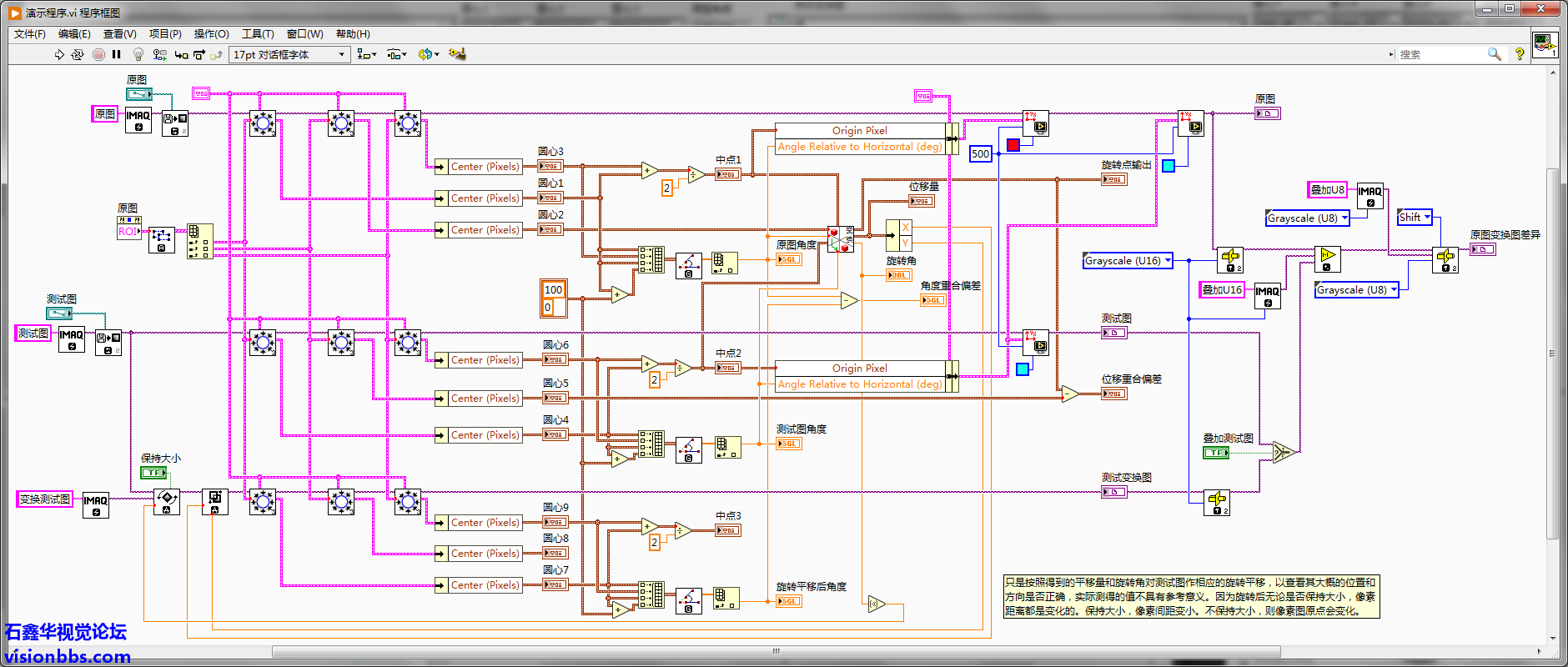Click the red color box constant
This screenshot has width=1568, height=667.
[1013, 145]
